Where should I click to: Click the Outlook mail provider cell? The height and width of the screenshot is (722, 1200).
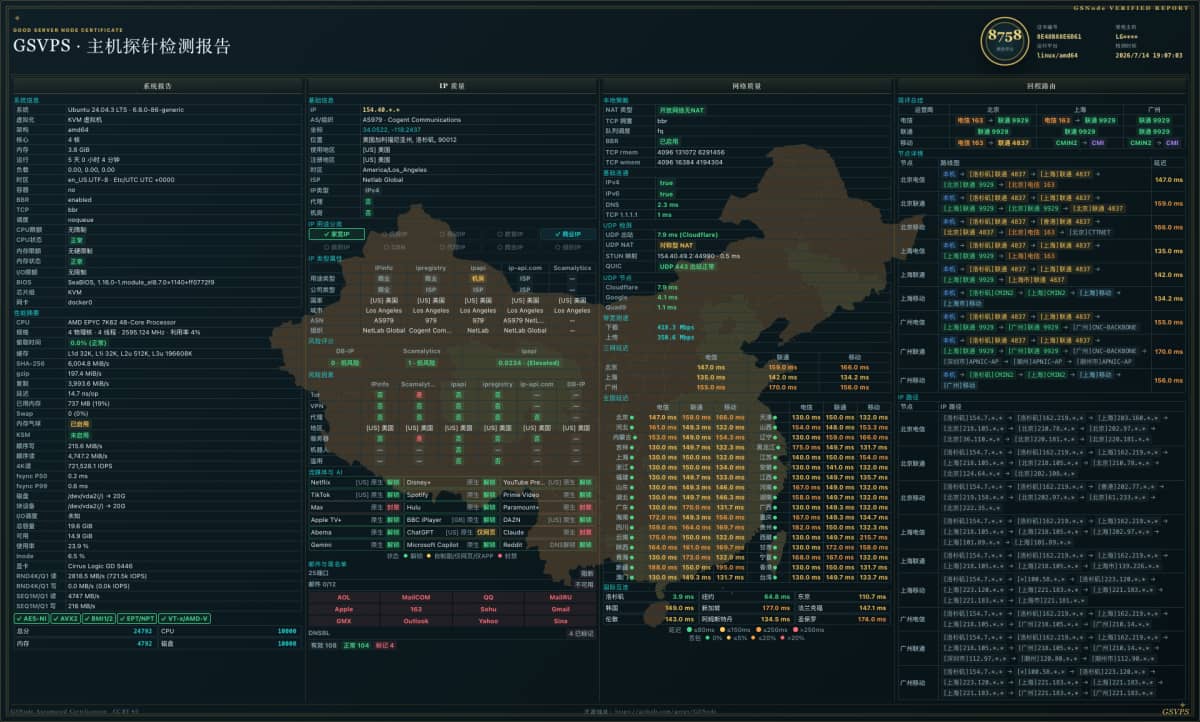click(x=416, y=621)
